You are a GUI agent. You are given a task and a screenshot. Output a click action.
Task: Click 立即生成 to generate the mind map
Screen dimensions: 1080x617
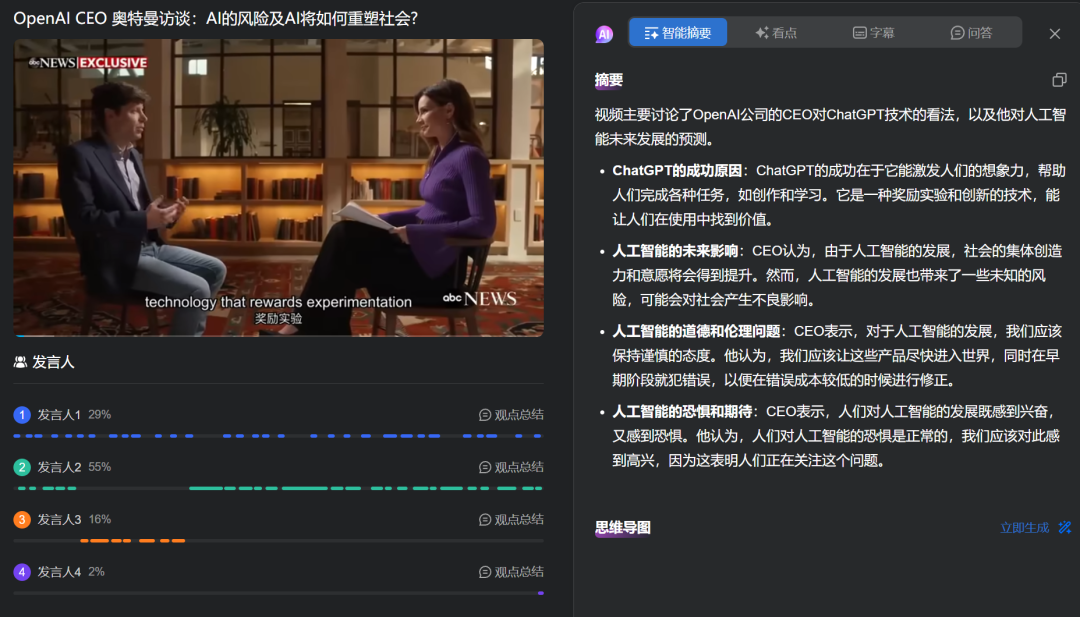(x=1024, y=527)
